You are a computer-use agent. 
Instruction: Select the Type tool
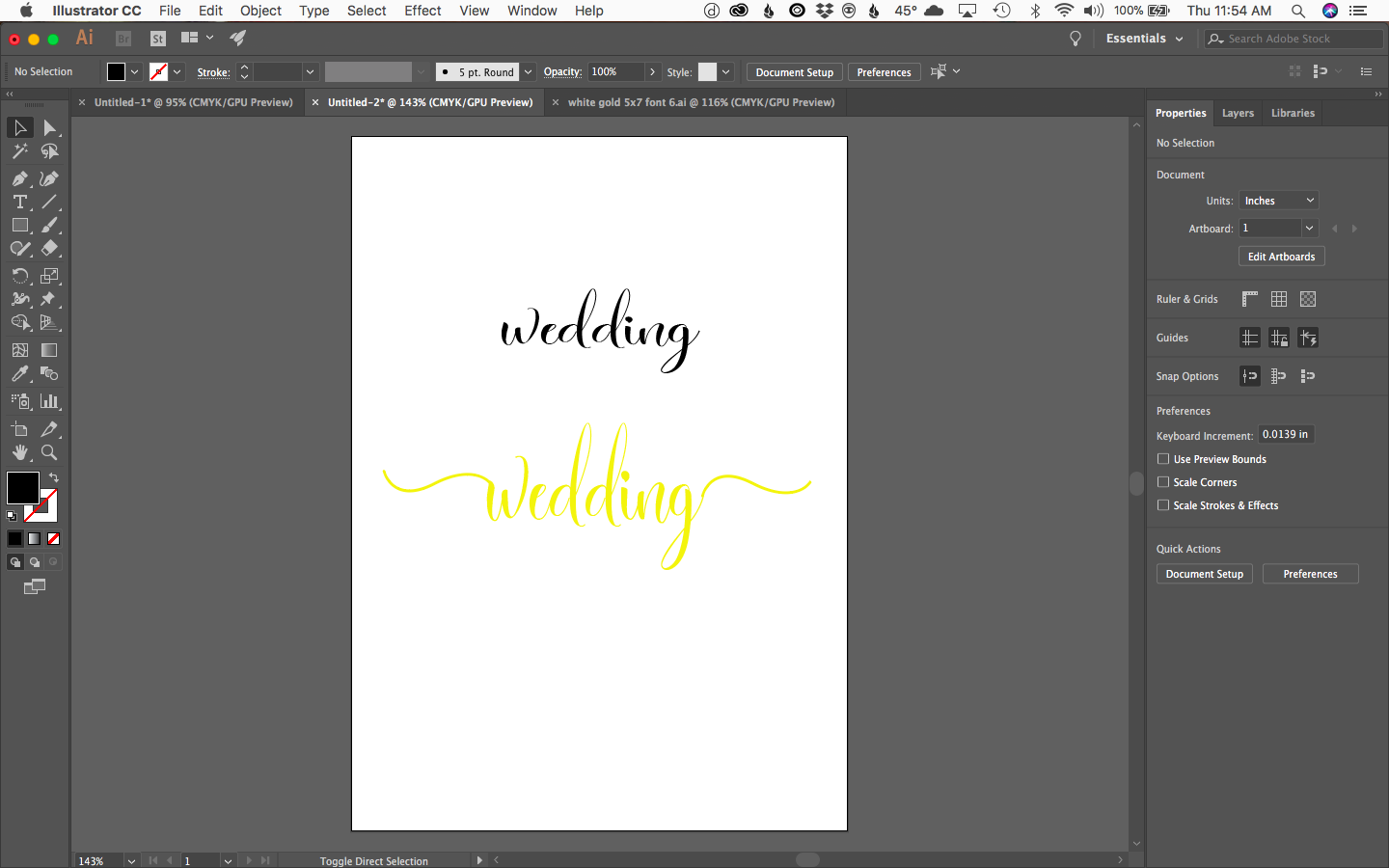click(x=20, y=202)
